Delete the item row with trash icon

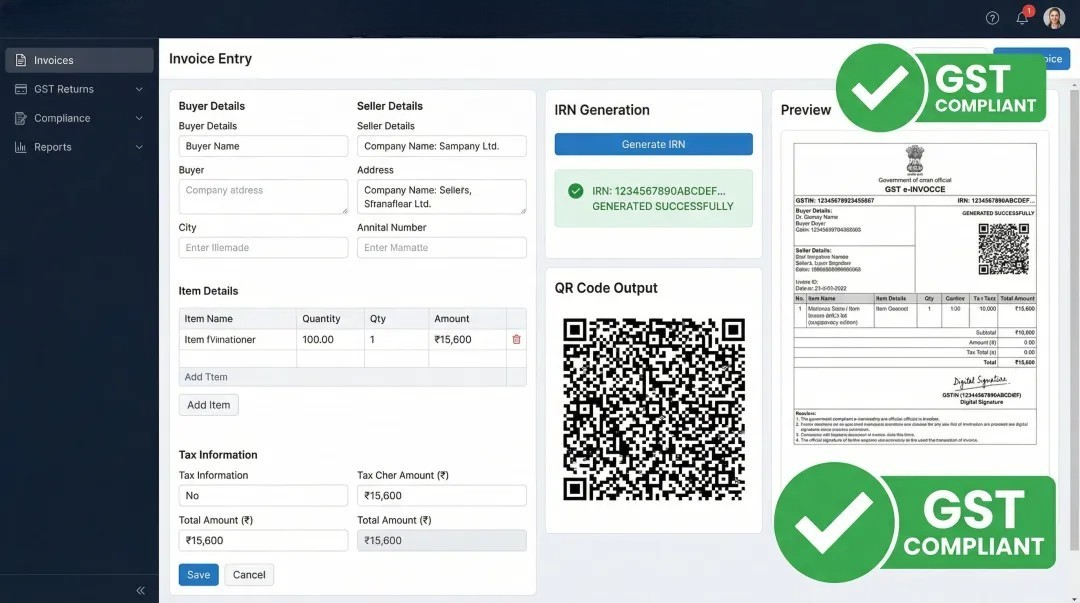[516, 340]
